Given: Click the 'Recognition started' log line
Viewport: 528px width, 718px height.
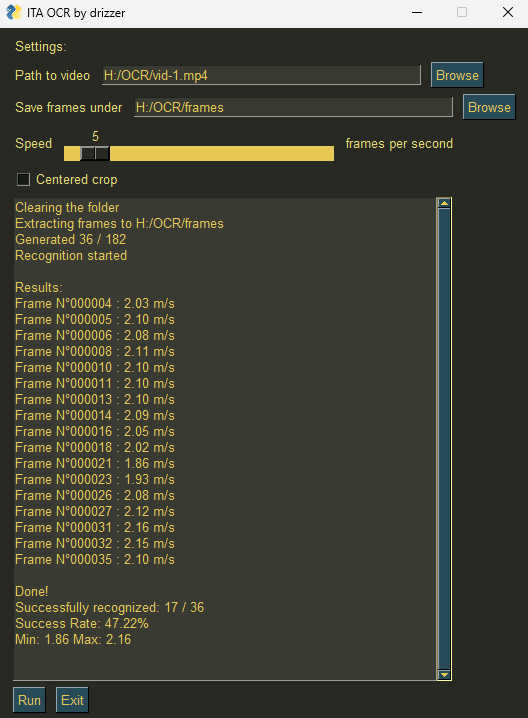Looking at the screenshot, I should [x=71, y=256].
